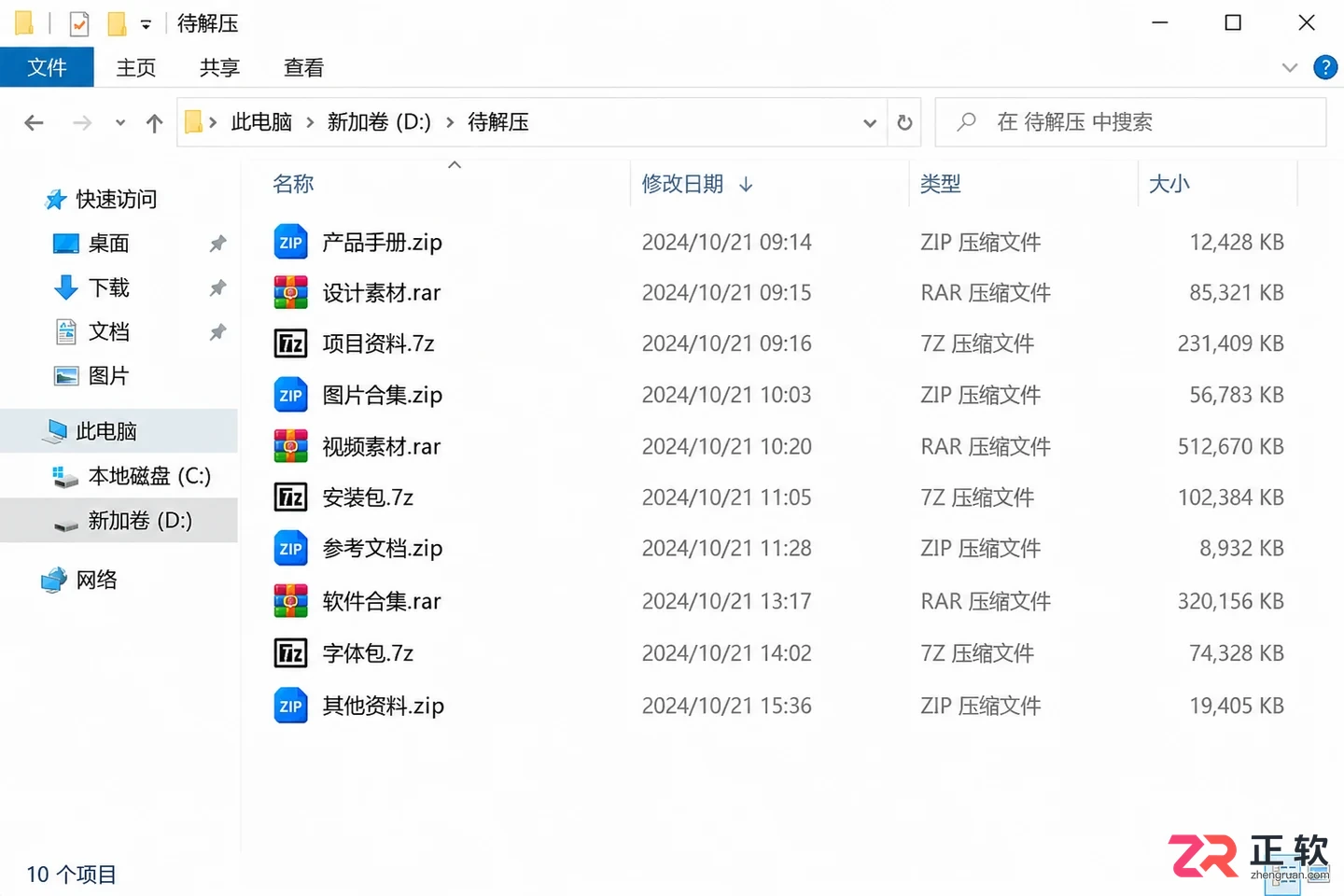This screenshot has height=896, width=1344.
Task: Click the ZIP icon of 参考文档.zip
Action: point(290,549)
